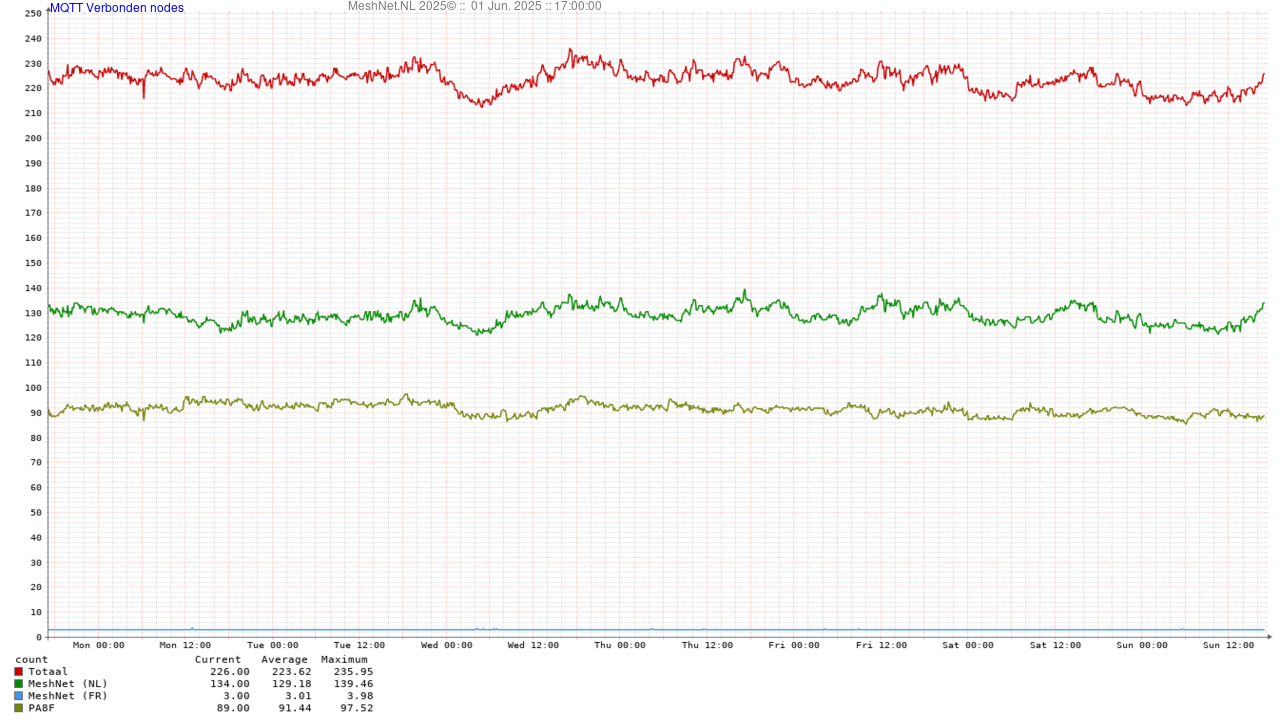Image resolution: width=1280 pixels, height=720 pixels.
Task: Click PA8F maximum value 97.52
Action: pyautogui.click(x=357, y=708)
